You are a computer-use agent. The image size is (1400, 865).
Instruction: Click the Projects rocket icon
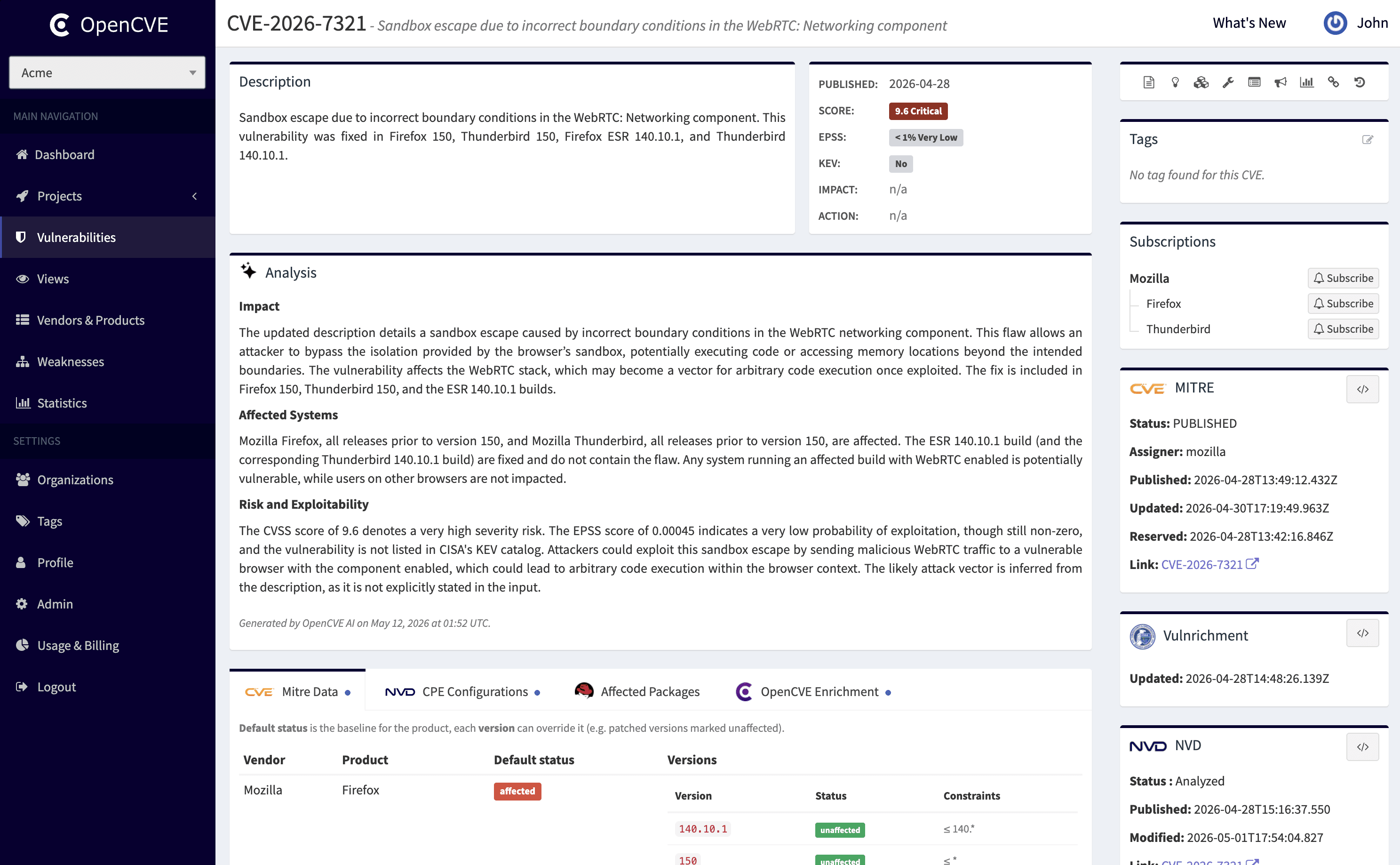22,196
